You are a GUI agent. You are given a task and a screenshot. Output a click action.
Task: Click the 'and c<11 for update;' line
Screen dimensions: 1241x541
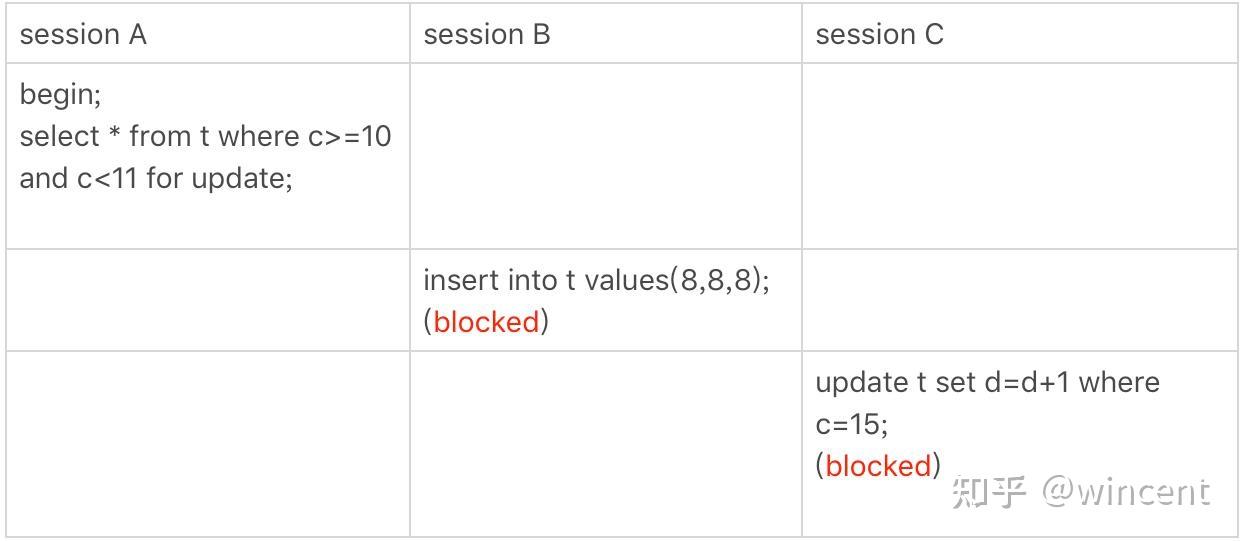click(156, 178)
